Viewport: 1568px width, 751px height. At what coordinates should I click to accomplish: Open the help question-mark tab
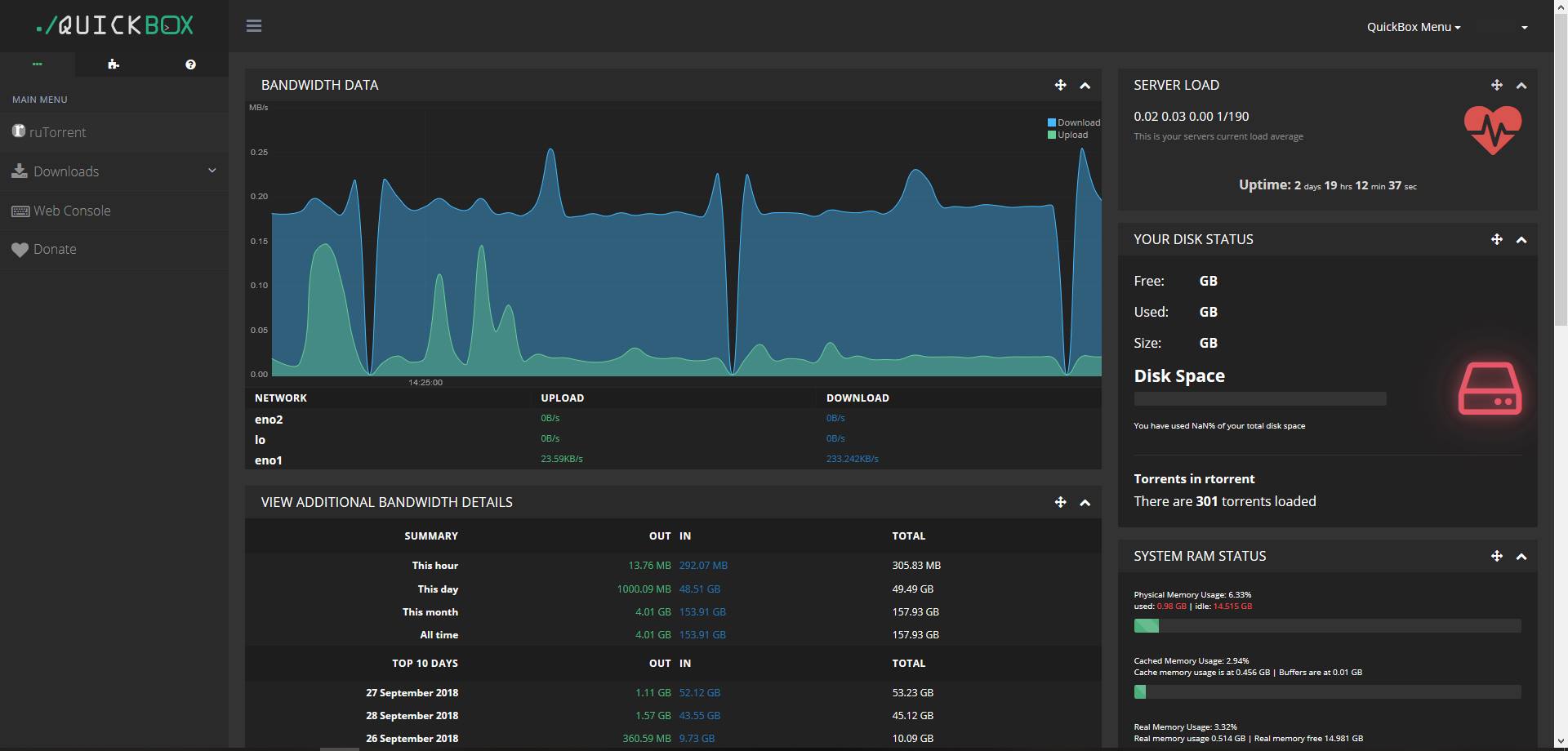[190, 64]
